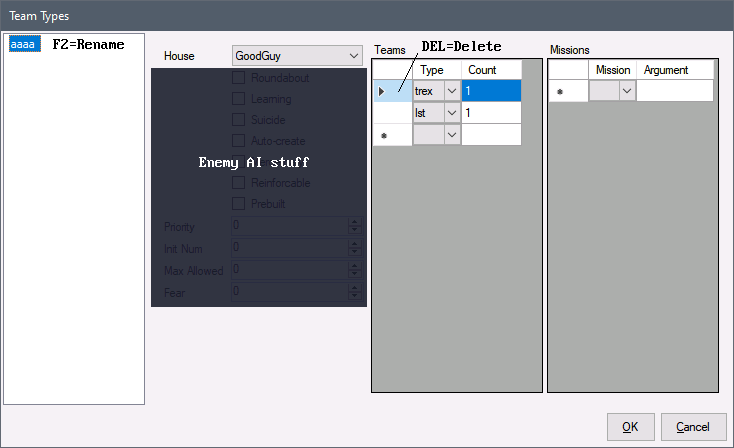734x448 pixels.
Task: Select the Count cell of the trex row
Action: pyautogui.click(x=491, y=91)
